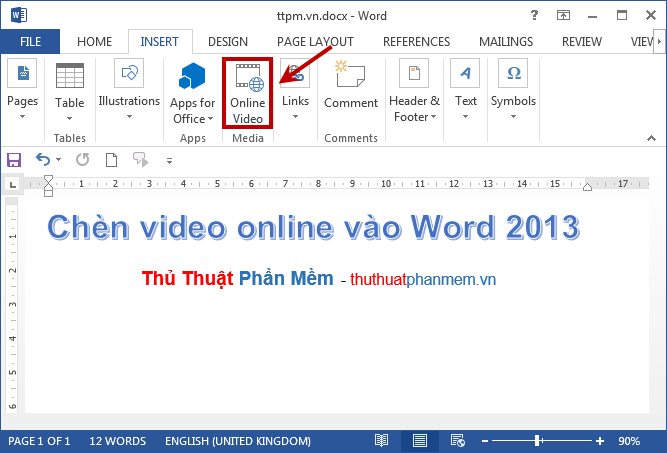
Task: Click the 12 WORDS count in status bar
Action: 117,441
